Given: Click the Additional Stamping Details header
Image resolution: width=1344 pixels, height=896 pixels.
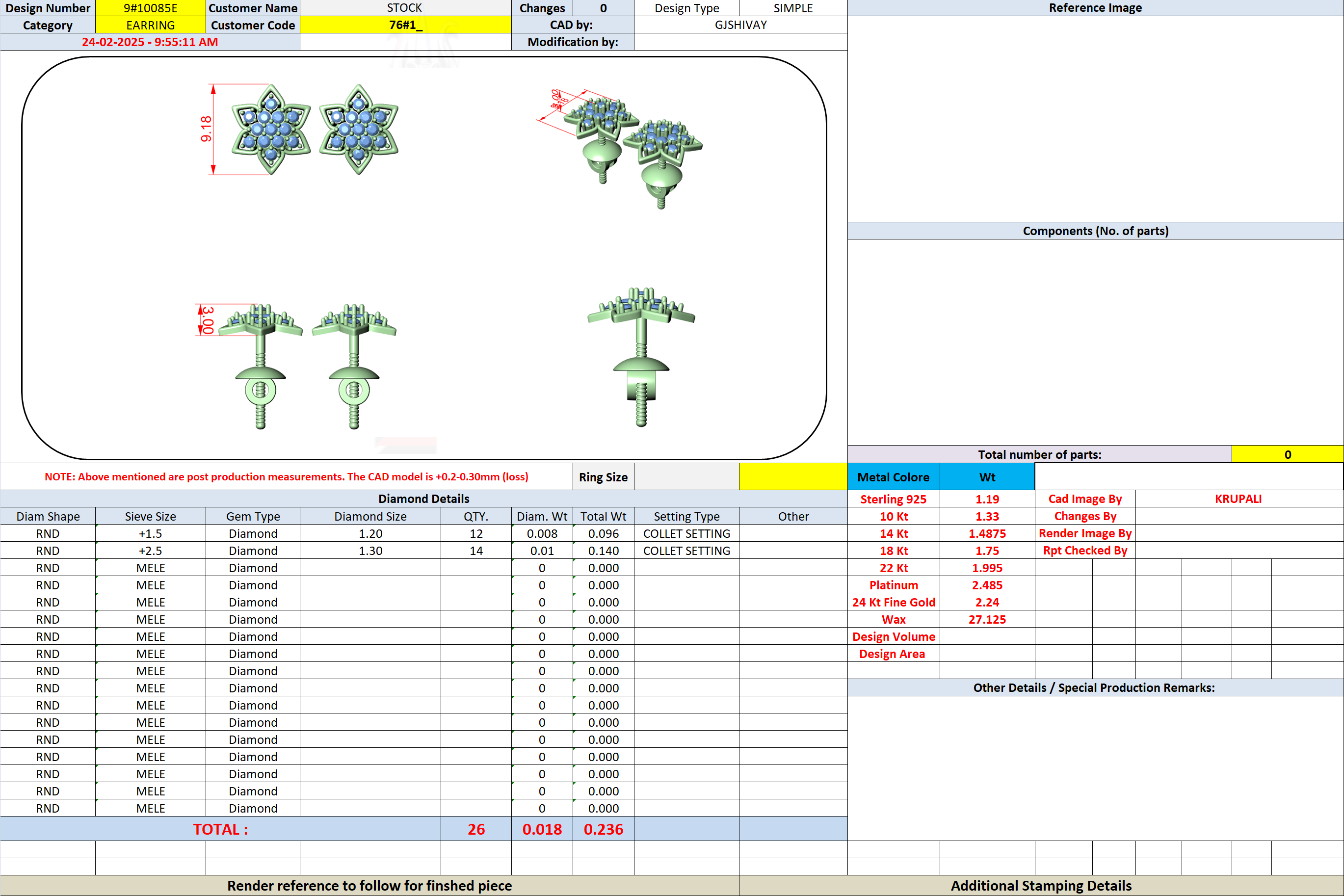Looking at the screenshot, I should point(1041,885).
